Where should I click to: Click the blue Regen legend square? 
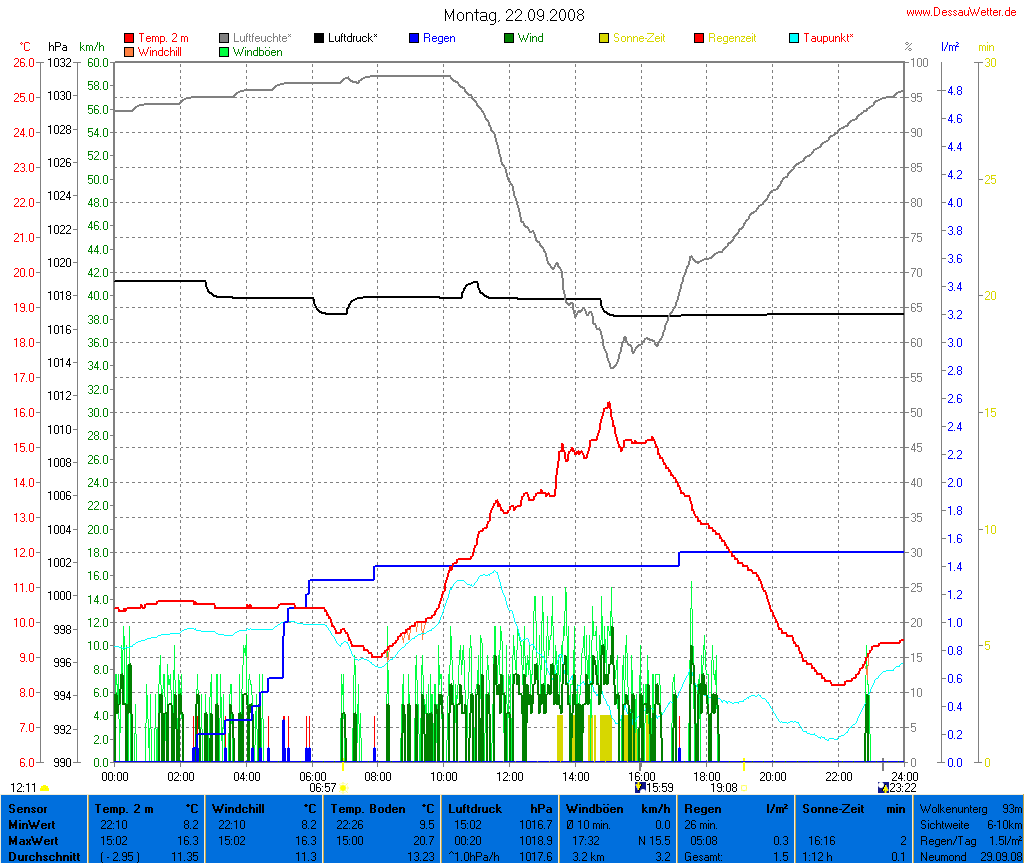pos(414,38)
